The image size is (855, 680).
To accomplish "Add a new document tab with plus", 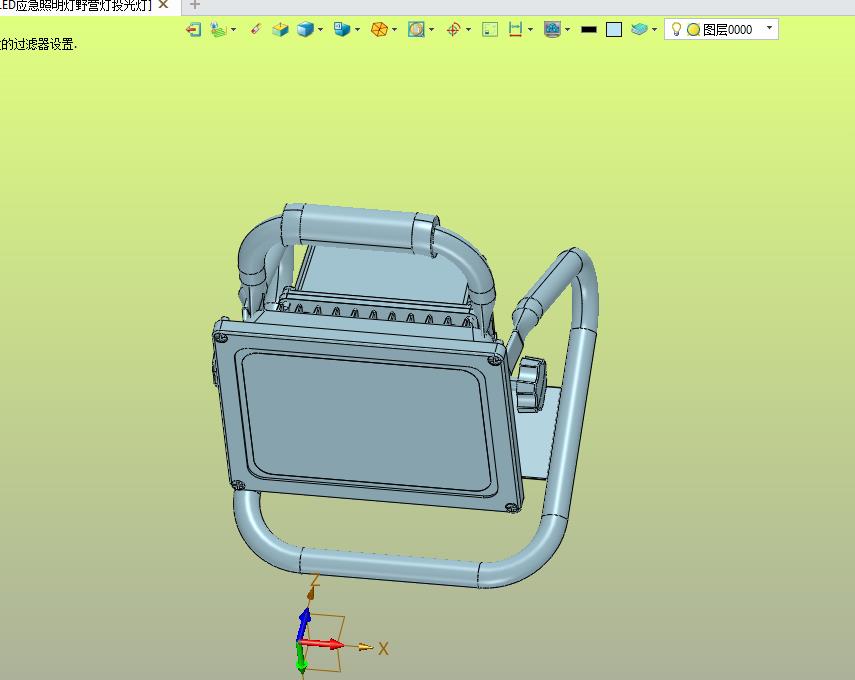I will [x=195, y=5].
